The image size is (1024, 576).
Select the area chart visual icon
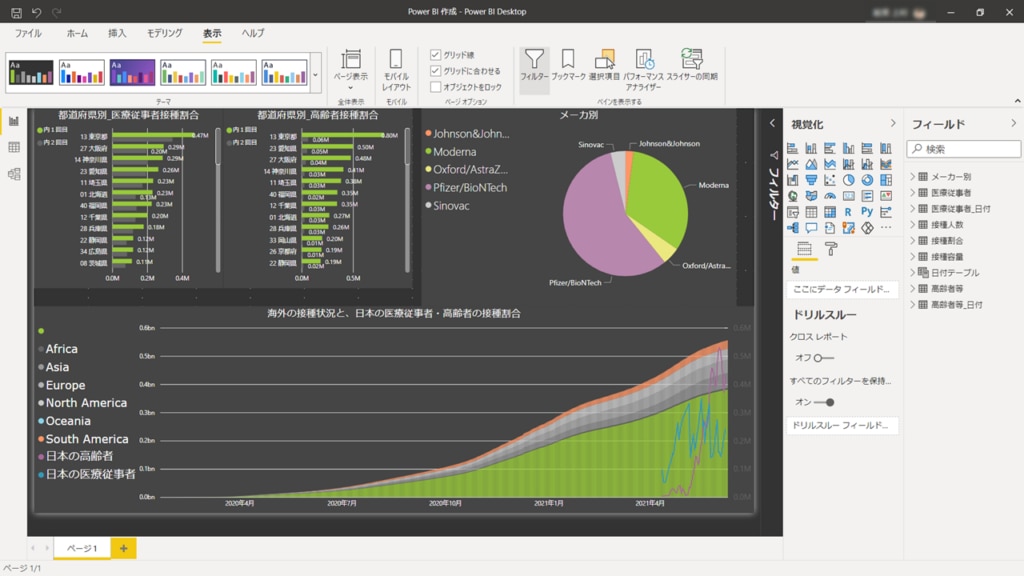click(x=811, y=164)
